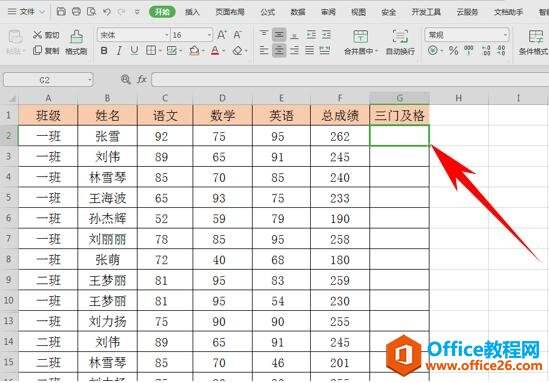Click the fill color bucket swatch

194,50
